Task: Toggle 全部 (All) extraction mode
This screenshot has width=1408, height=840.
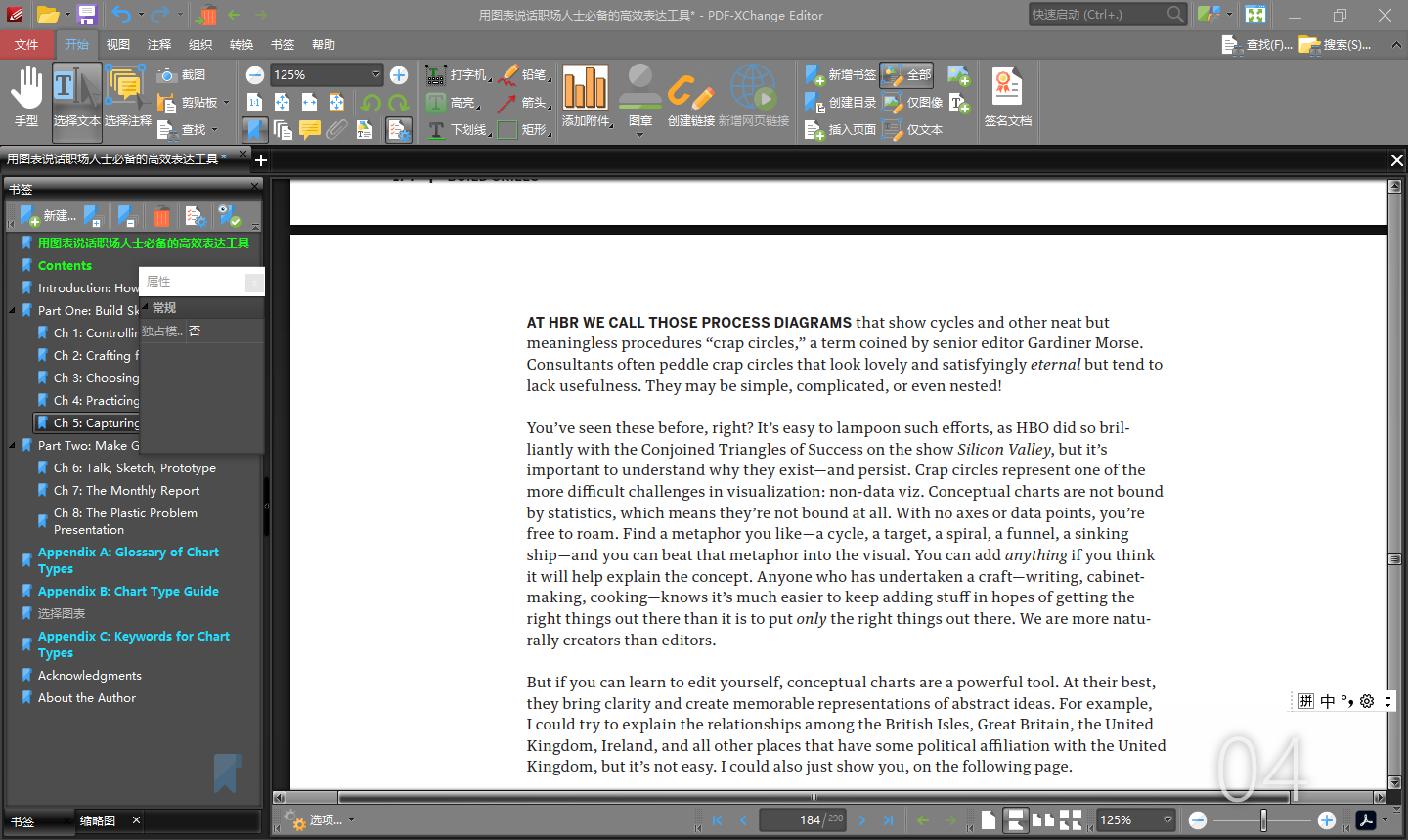Action: coord(906,75)
